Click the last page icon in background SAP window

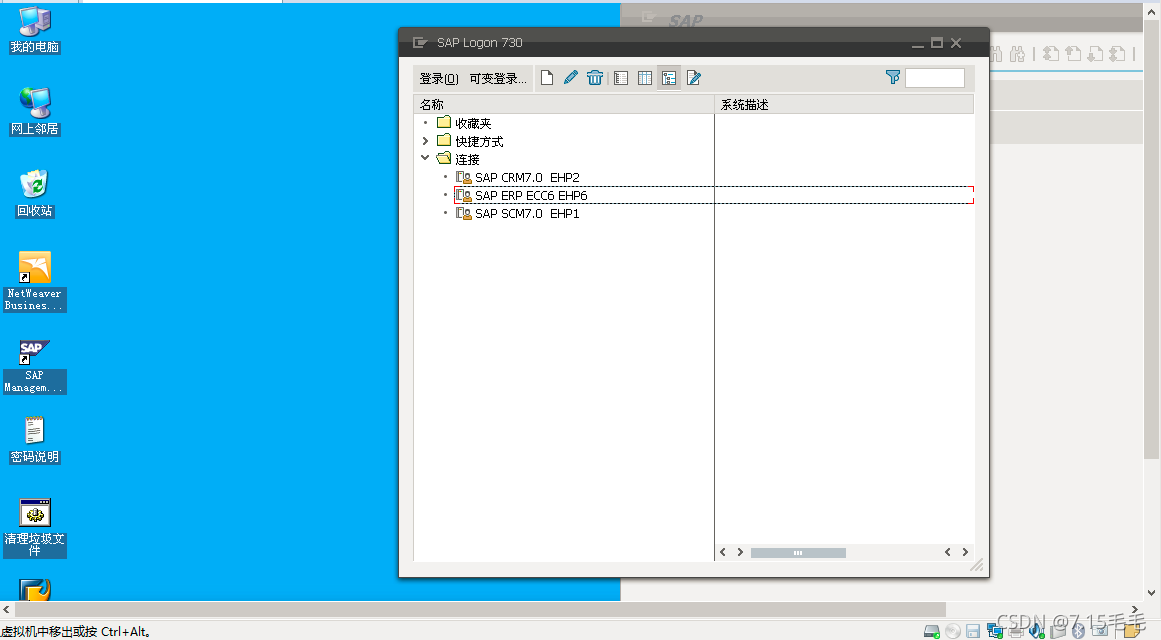1117,53
